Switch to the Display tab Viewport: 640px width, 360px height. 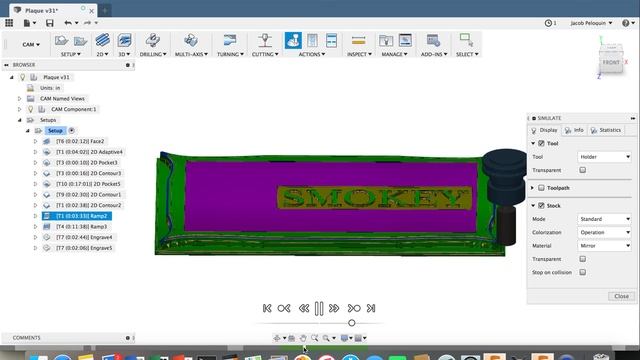coord(544,130)
